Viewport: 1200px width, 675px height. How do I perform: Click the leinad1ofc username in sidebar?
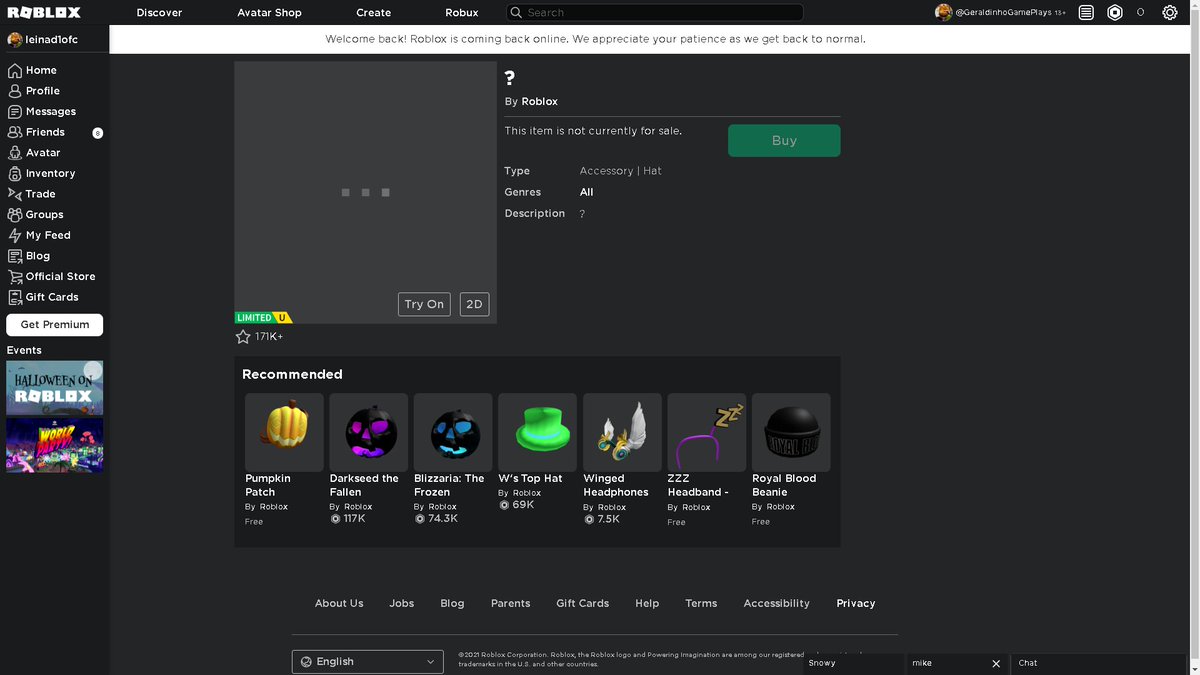point(52,40)
